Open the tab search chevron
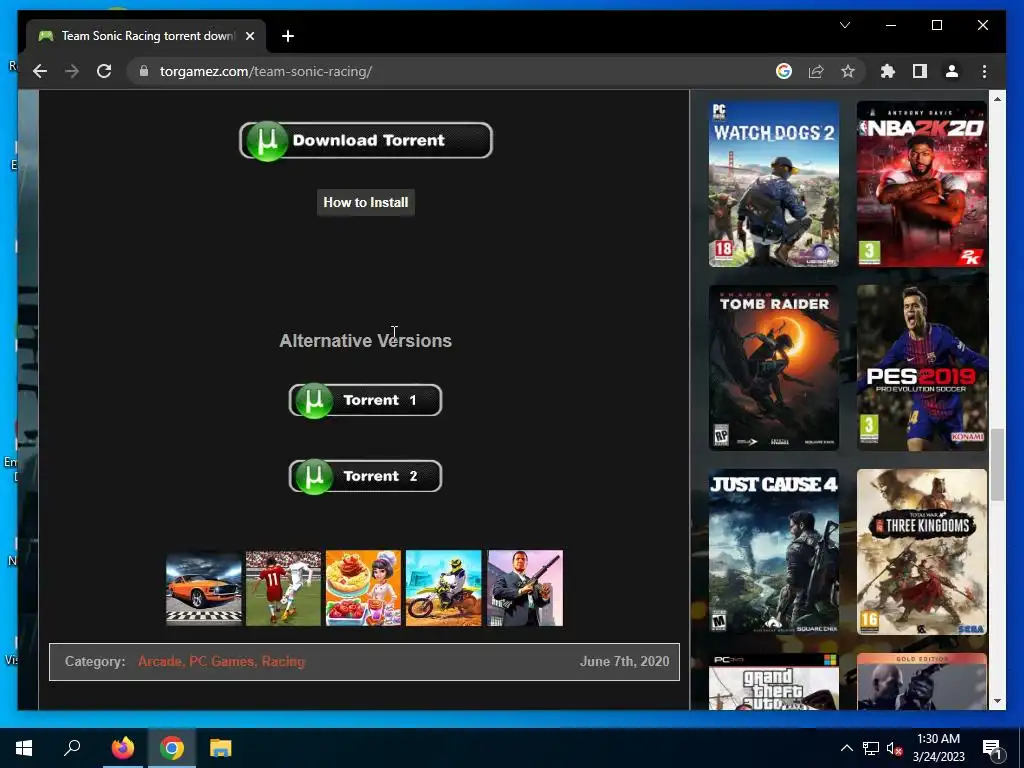This screenshot has width=1024, height=768. point(844,25)
